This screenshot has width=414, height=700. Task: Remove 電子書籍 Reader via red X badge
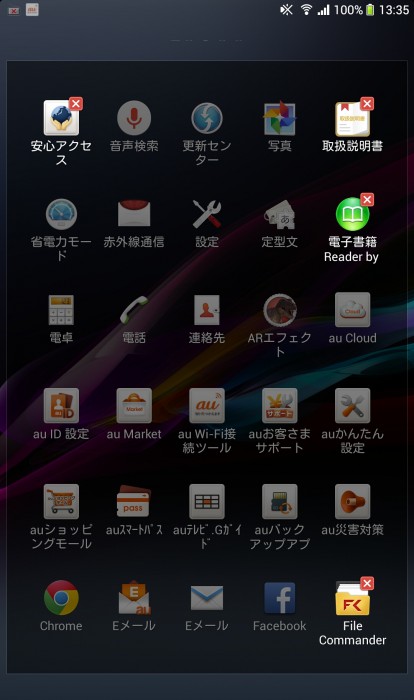(x=367, y=200)
